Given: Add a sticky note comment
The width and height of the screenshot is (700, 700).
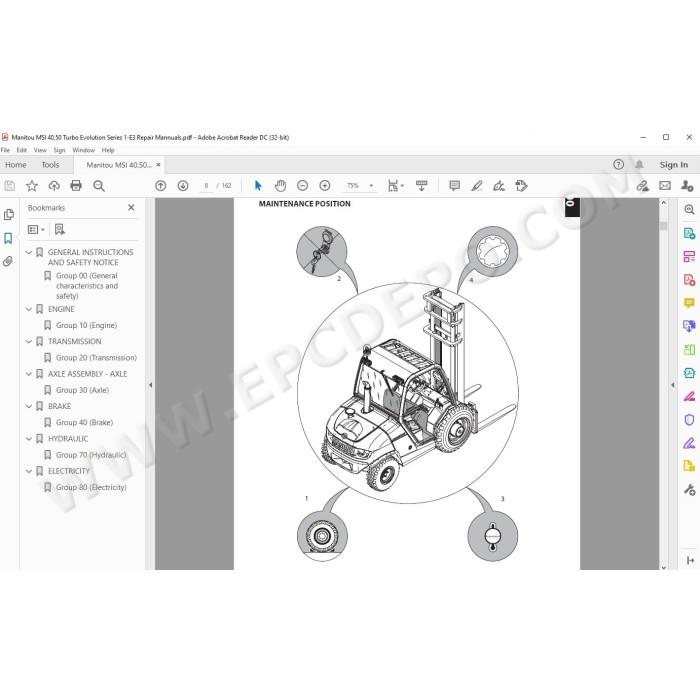Looking at the screenshot, I should pyautogui.click(x=454, y=186).
